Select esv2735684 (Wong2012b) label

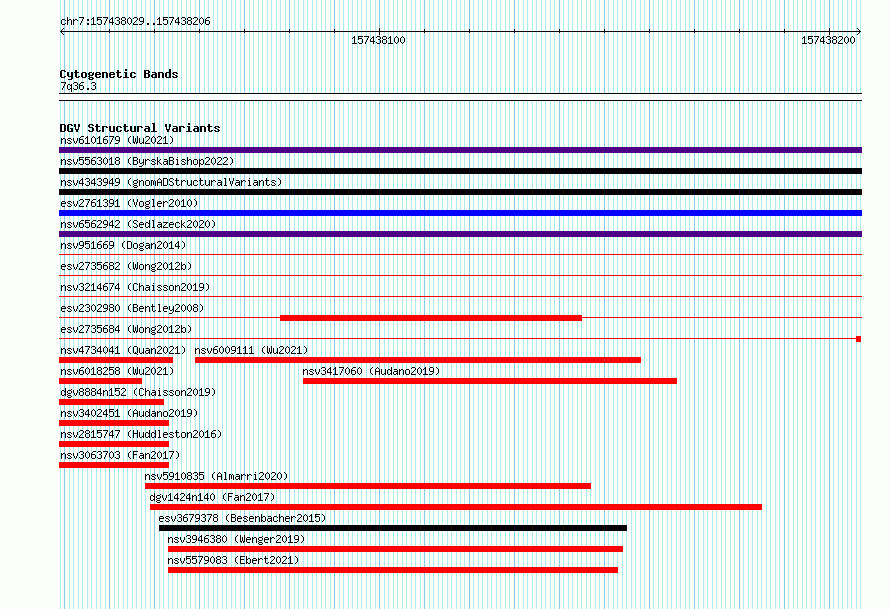(126, 329)
